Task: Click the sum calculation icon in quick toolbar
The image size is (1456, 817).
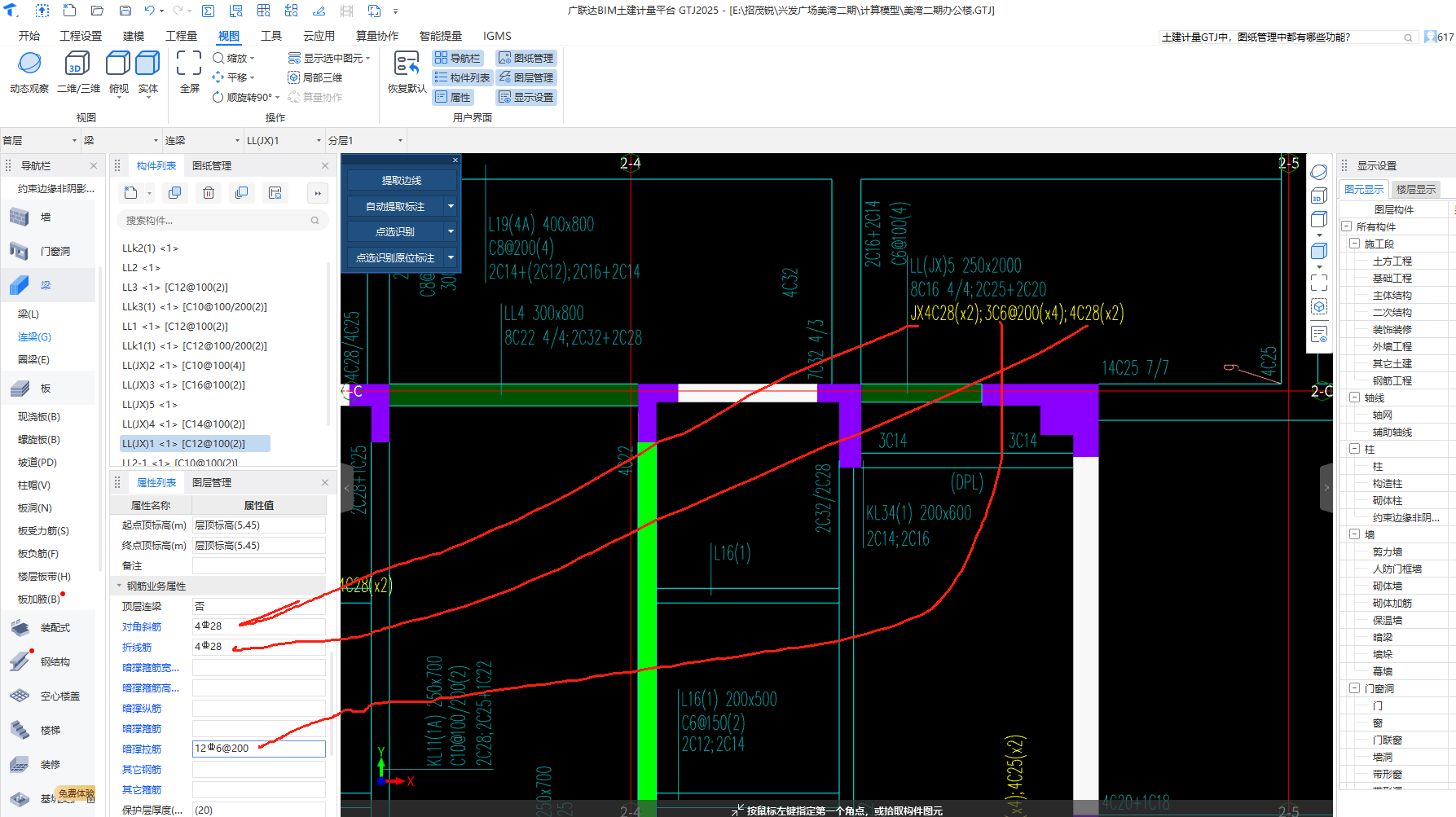Action: [x=209, y=11]
